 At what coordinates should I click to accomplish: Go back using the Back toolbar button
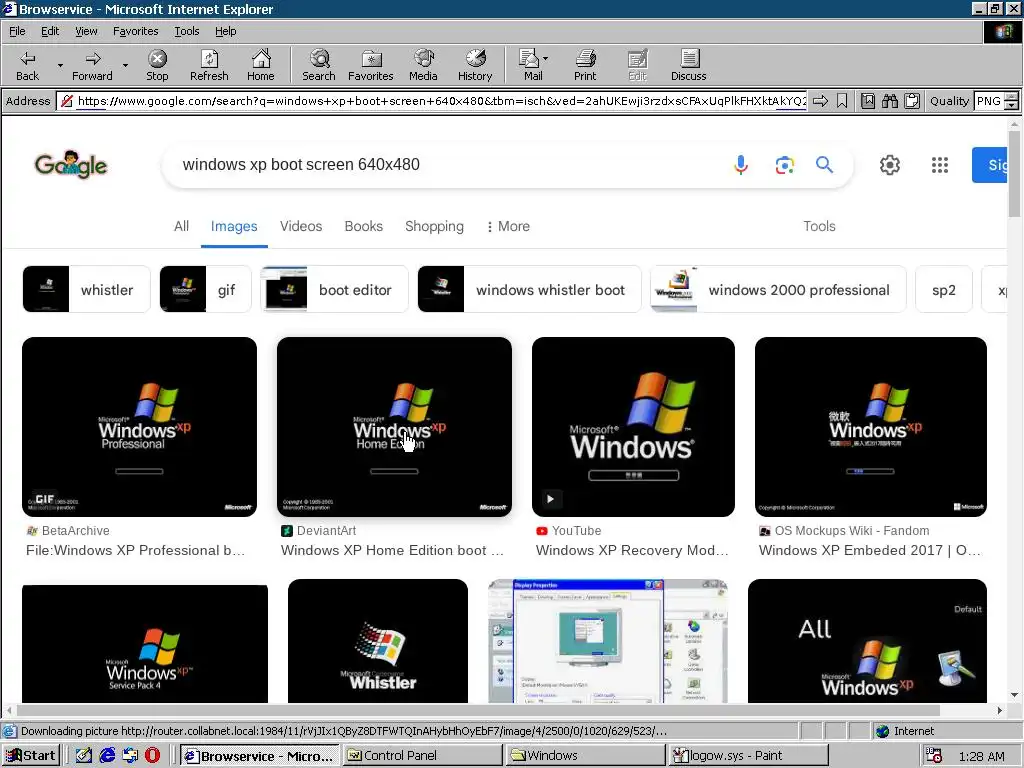[x=27, y=65]
